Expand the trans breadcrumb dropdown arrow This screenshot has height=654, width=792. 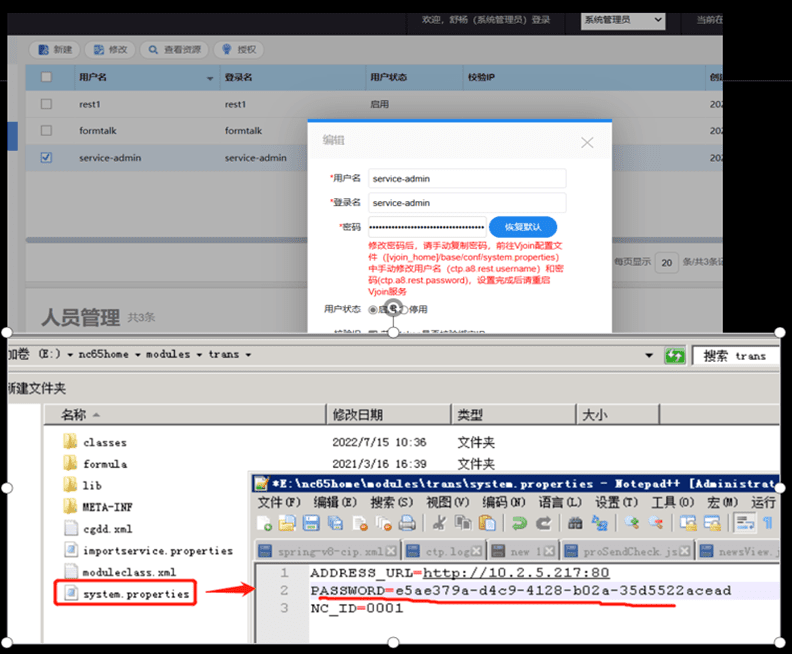[248, 355]
